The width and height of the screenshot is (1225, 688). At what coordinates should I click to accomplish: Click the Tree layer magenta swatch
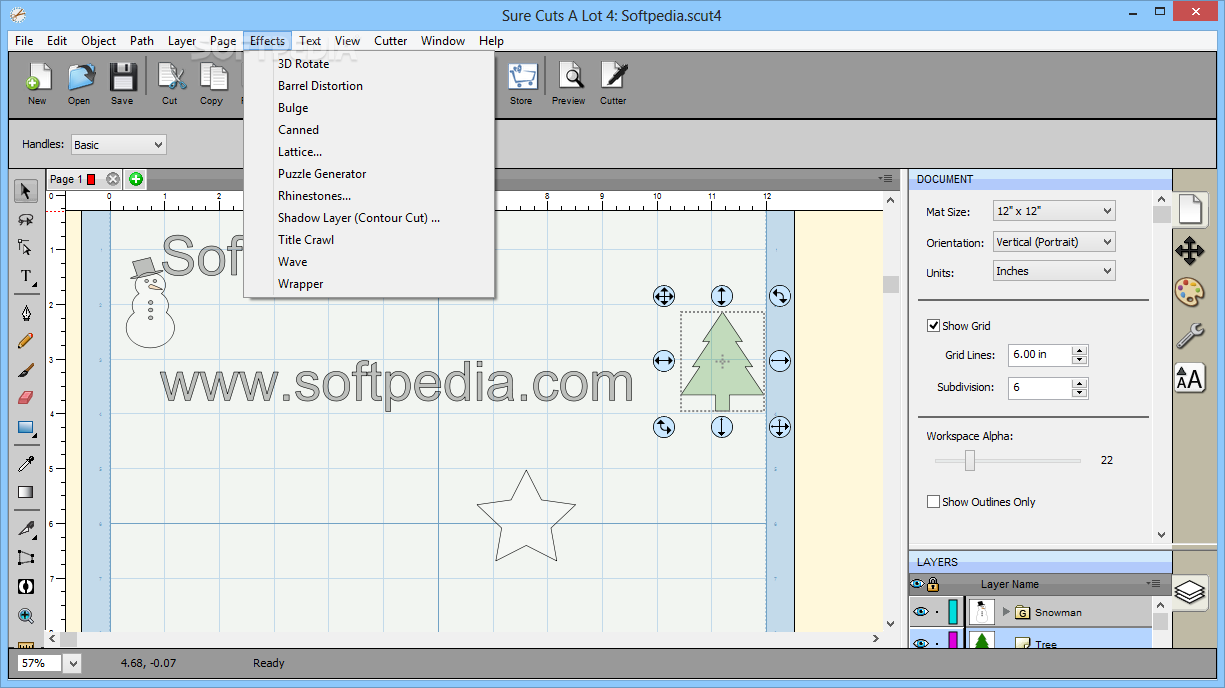(x=953, y=640)
